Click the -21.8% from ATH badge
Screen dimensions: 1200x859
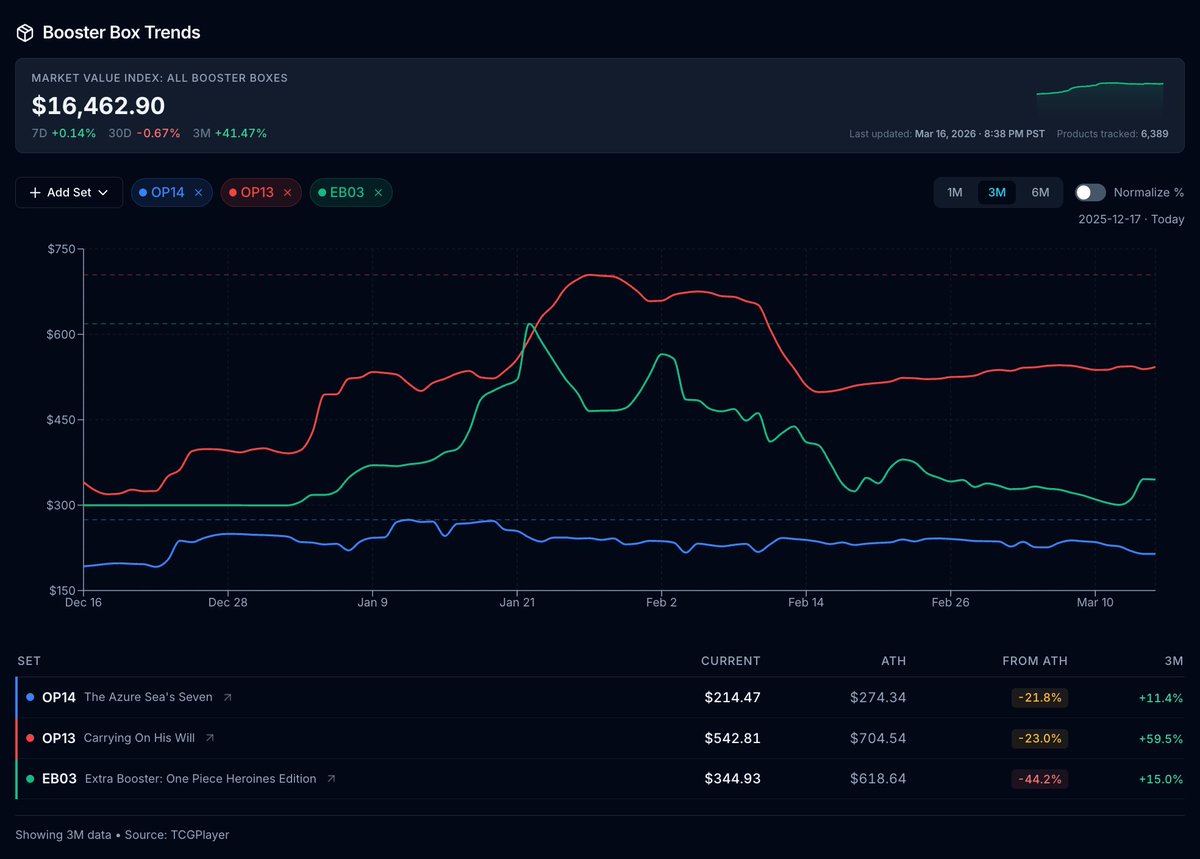pyautogui.click(x=1040, y=698)
